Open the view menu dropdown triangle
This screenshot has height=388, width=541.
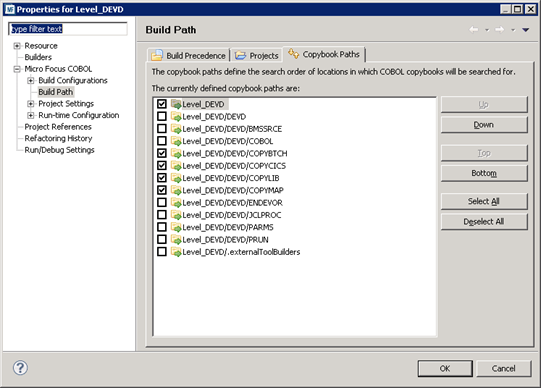(525, 30)
